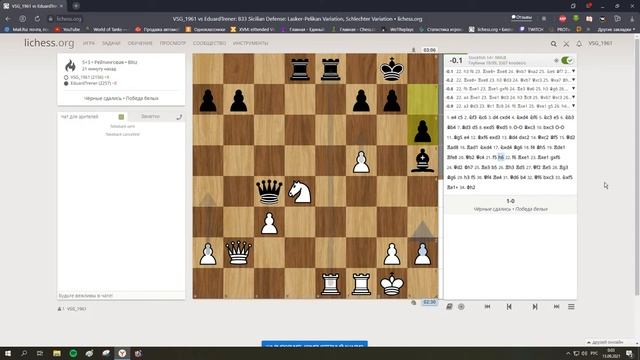Open engine settings gear beside analysis toggle
The image size is (640, 360).
pos(556,60)
